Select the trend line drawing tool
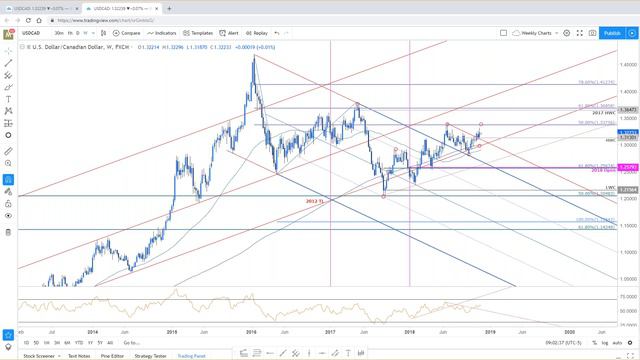Image resolution: width=640 pixels, height=360 pixels. pos(8,63)
